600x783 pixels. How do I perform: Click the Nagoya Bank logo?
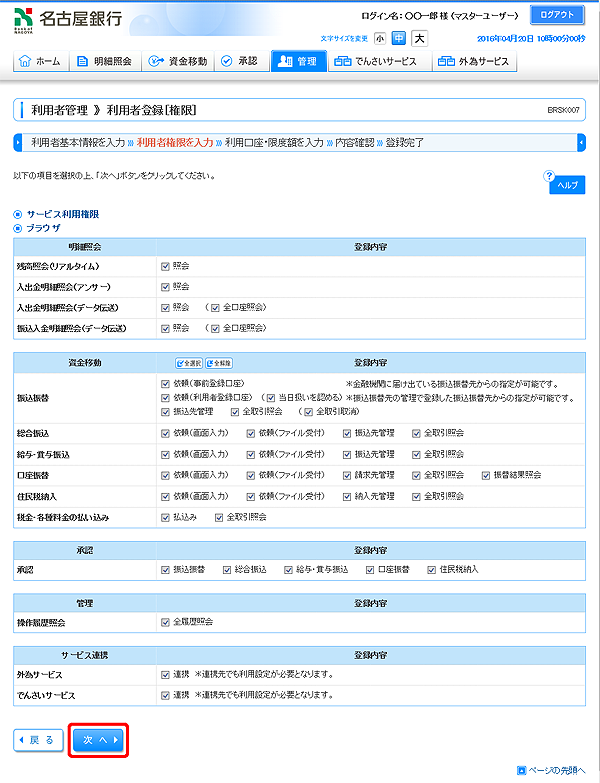click(x=68, y=20)
